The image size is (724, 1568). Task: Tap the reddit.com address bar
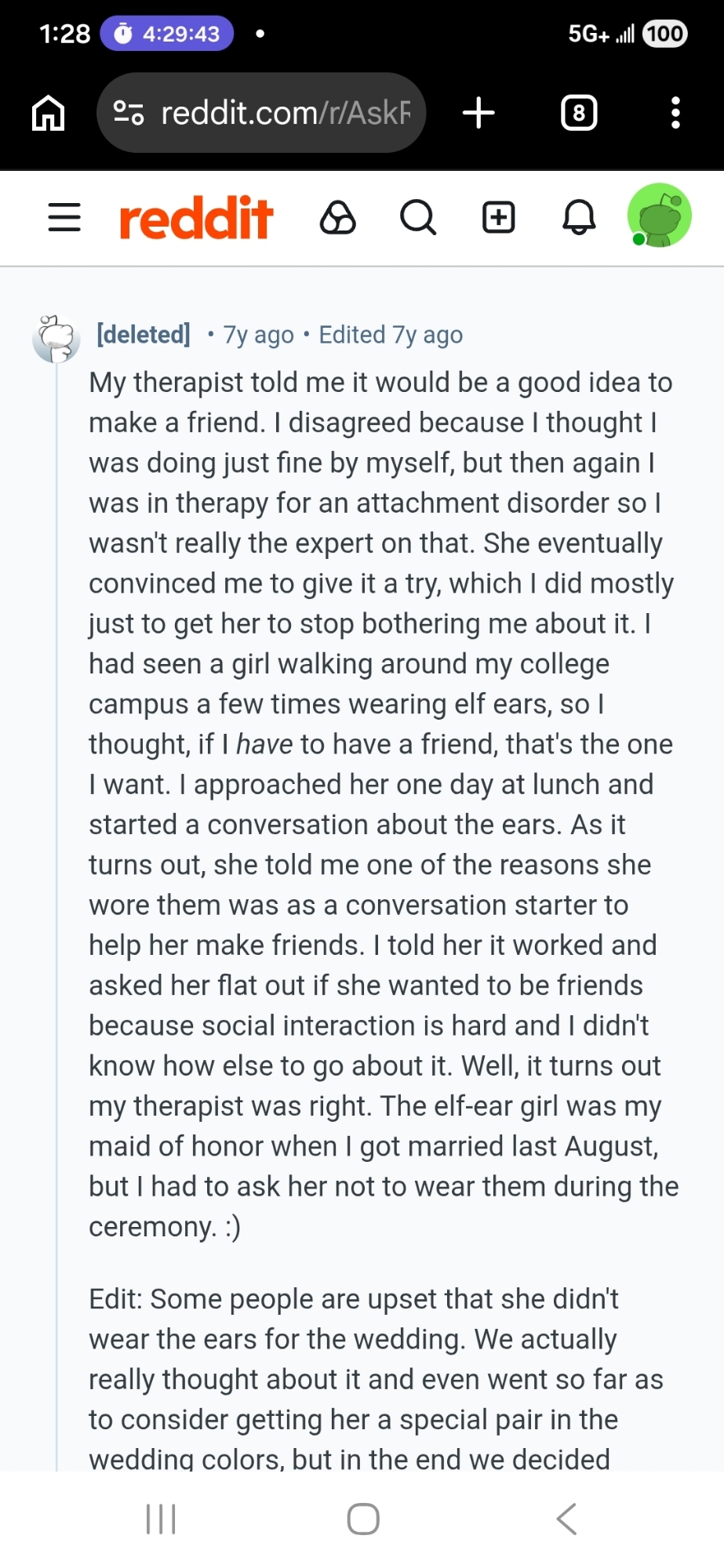click(286, 113)
